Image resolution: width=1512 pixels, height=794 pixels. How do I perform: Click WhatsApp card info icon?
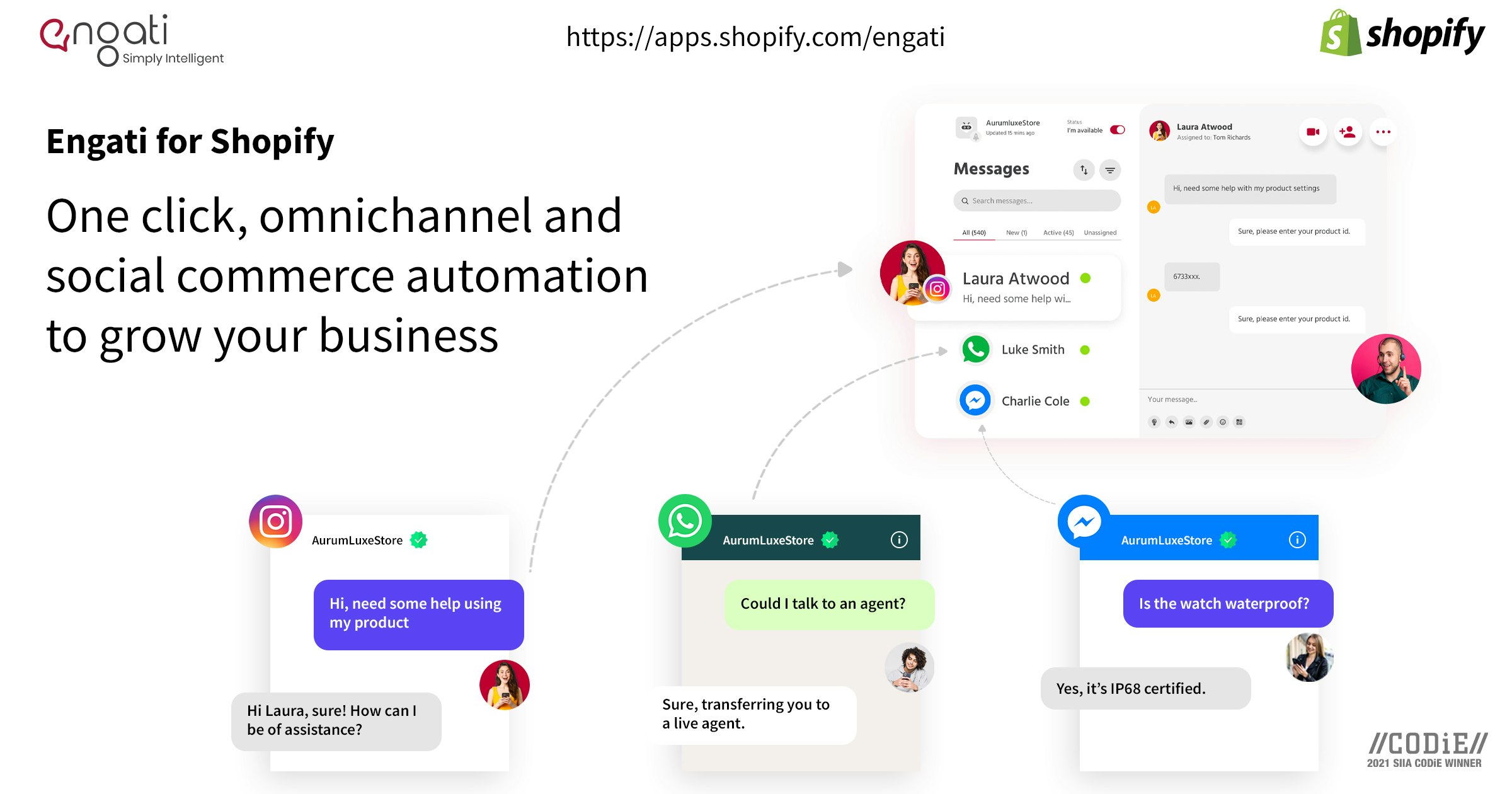point(899,540)
